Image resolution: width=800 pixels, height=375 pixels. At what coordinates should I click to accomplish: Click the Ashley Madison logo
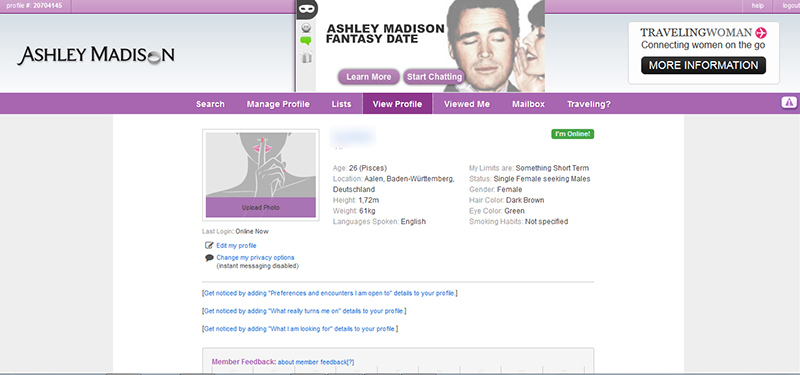tap(96, 55)
